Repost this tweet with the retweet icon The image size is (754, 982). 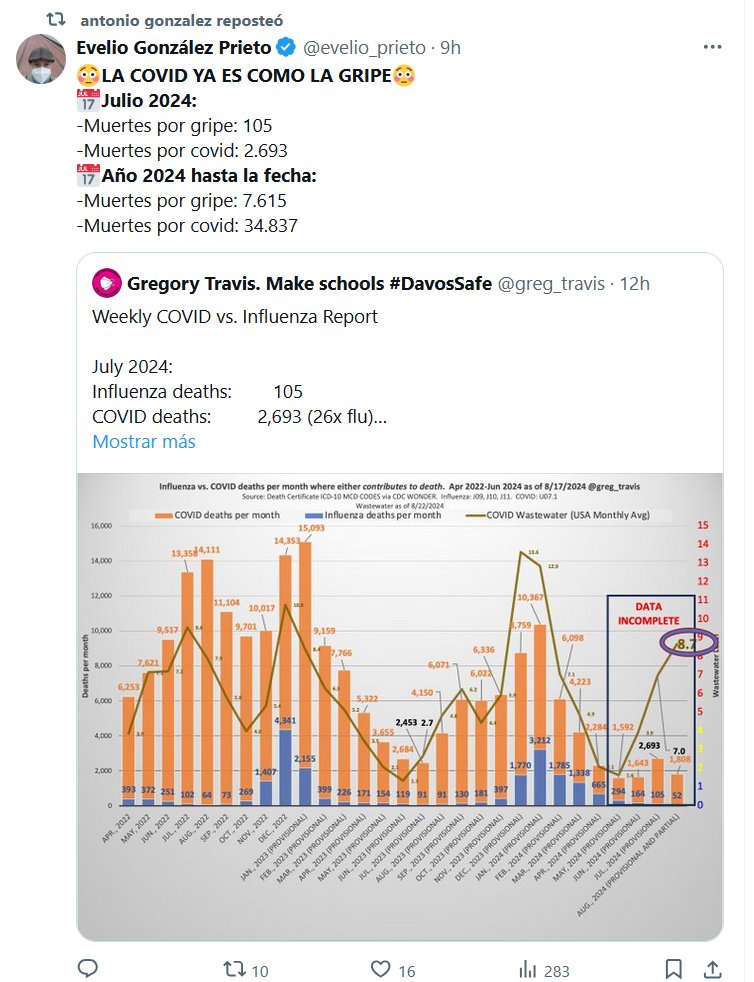point(233,968)
